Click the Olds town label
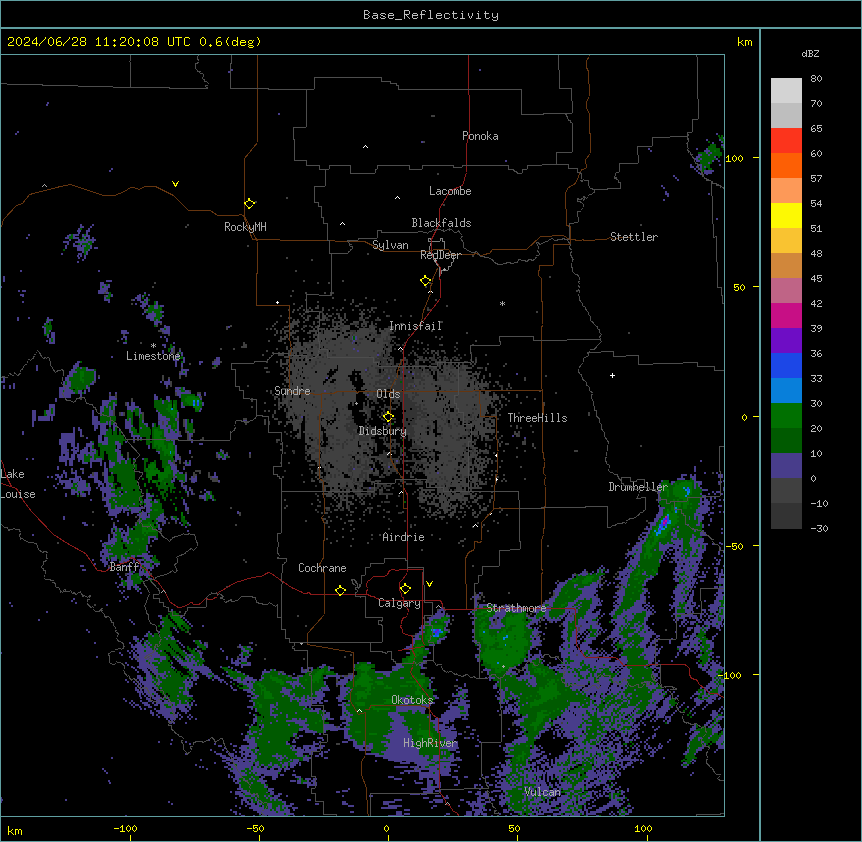Viewport: 862px width, 842px height. tap(388, 394)
